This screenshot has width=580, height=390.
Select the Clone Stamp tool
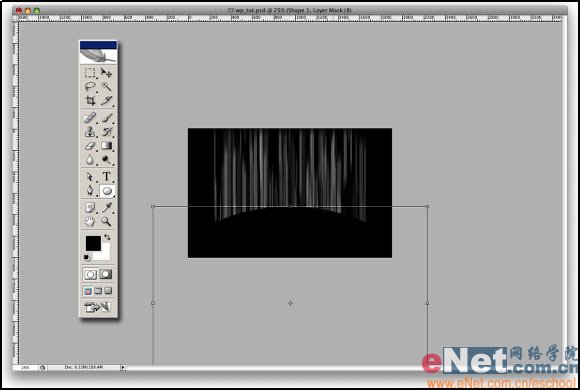click(x=90, y=132)
